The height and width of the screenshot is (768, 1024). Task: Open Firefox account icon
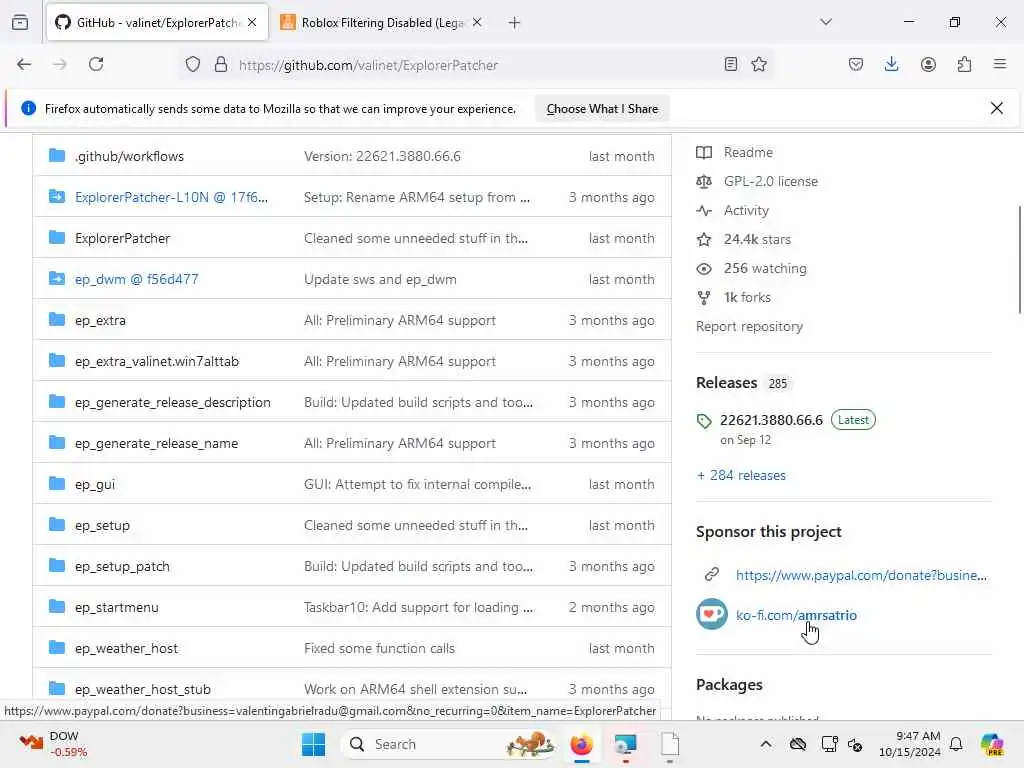coord(928,64)
